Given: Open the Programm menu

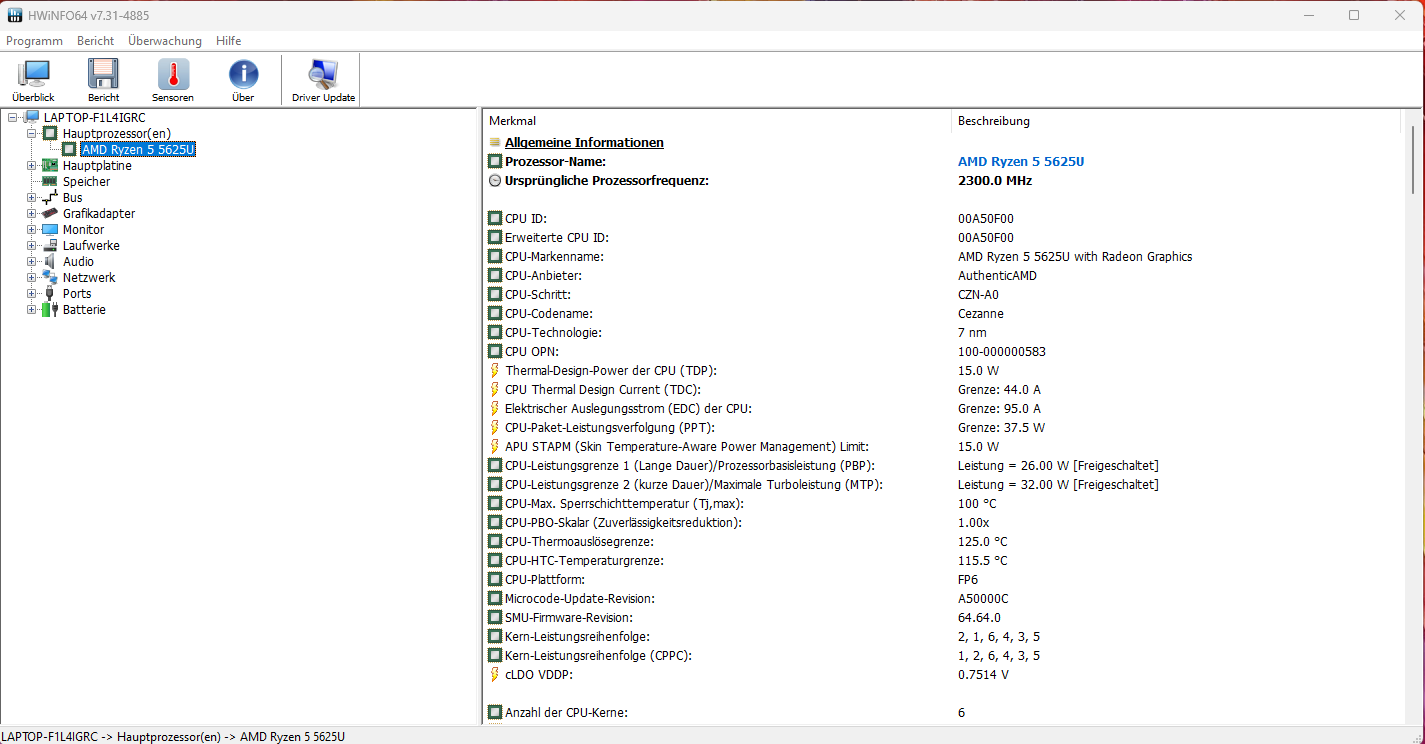Looking at the screenshot, I should tap(34, 41).
